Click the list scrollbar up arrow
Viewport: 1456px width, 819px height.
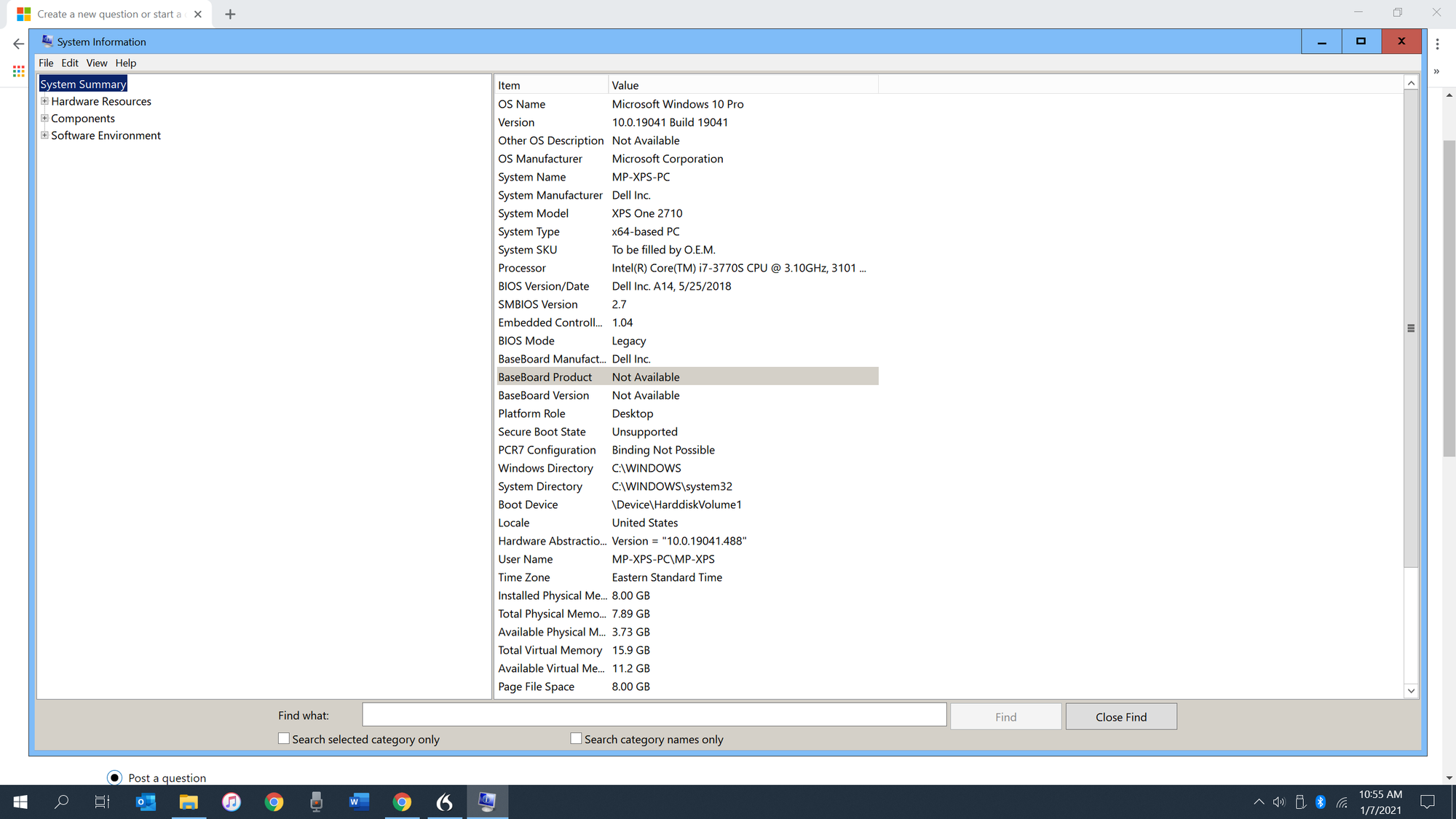pos(1411,83)
